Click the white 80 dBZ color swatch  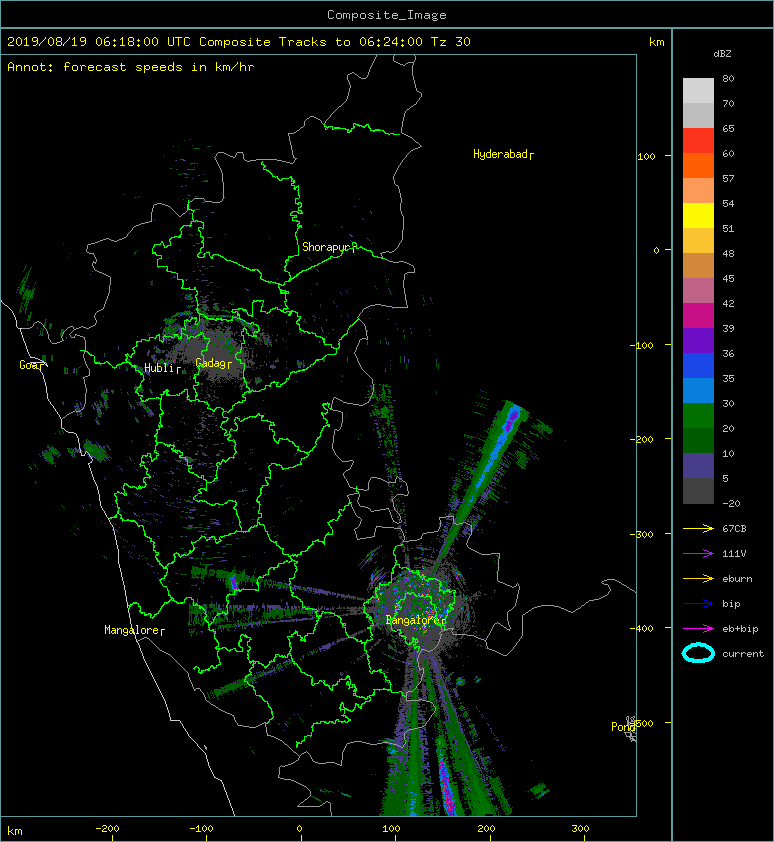click(x=698, y=91)
